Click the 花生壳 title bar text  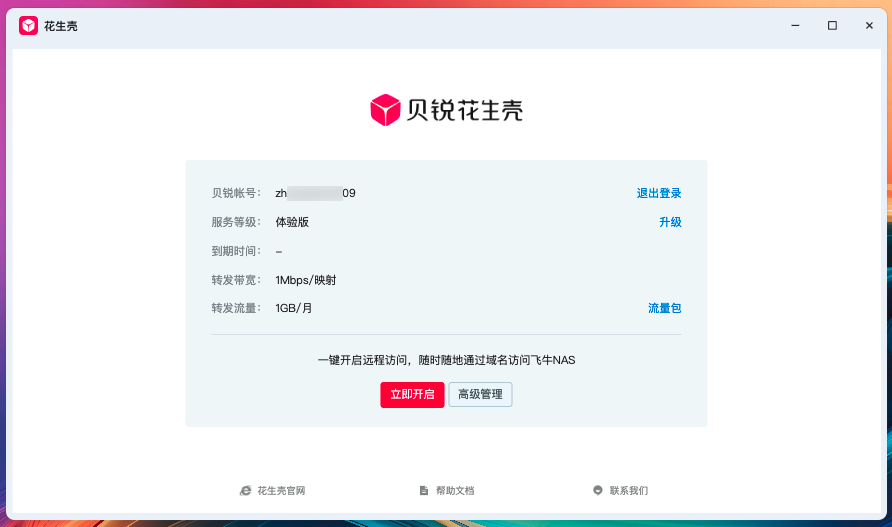pyautogui.click(x=61, y=26)
